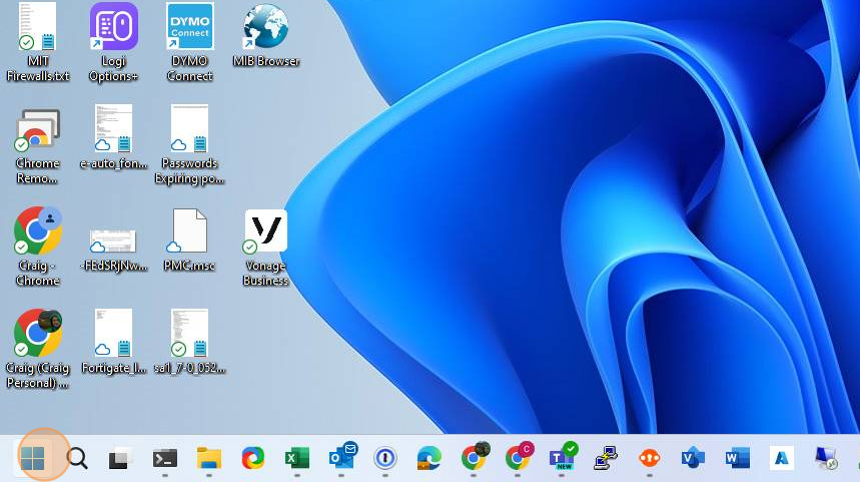The height and width of the screenshot is (482, 860).
Task: Select PMC.msc desktop file
Action: (x=189, y=240)
